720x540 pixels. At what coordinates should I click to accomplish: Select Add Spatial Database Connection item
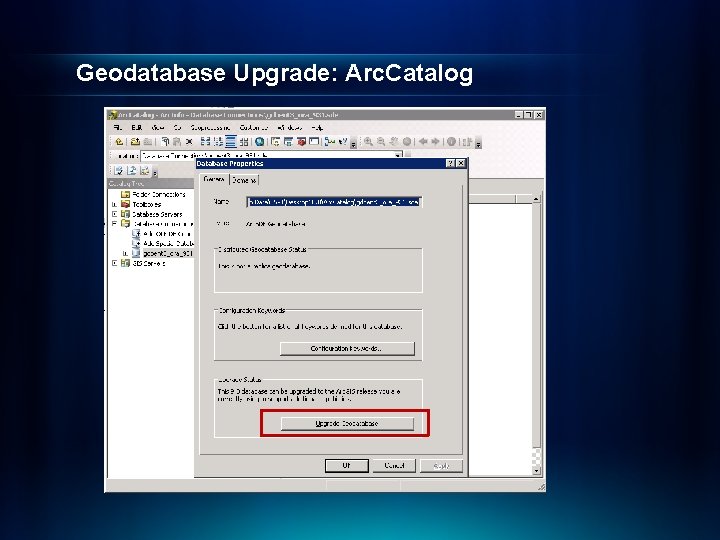169,243
